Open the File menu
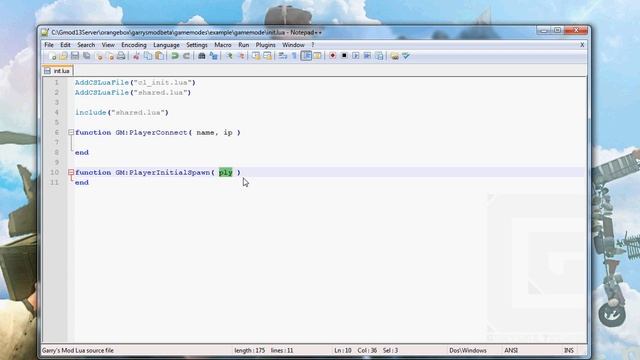The height and width of the screenshot is (360, 640). (x=49, y=45)
